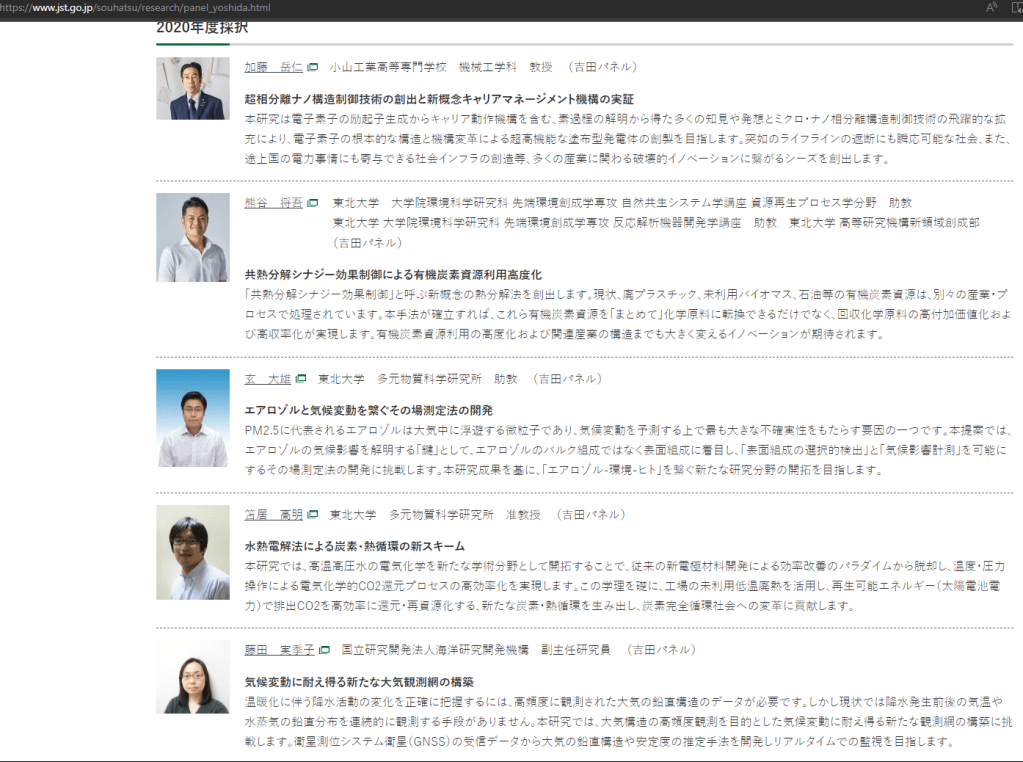The image size is (1023, 762).
Task: Click the portrait photo of 笘居 高明
Action: click(x=192, y=552)
